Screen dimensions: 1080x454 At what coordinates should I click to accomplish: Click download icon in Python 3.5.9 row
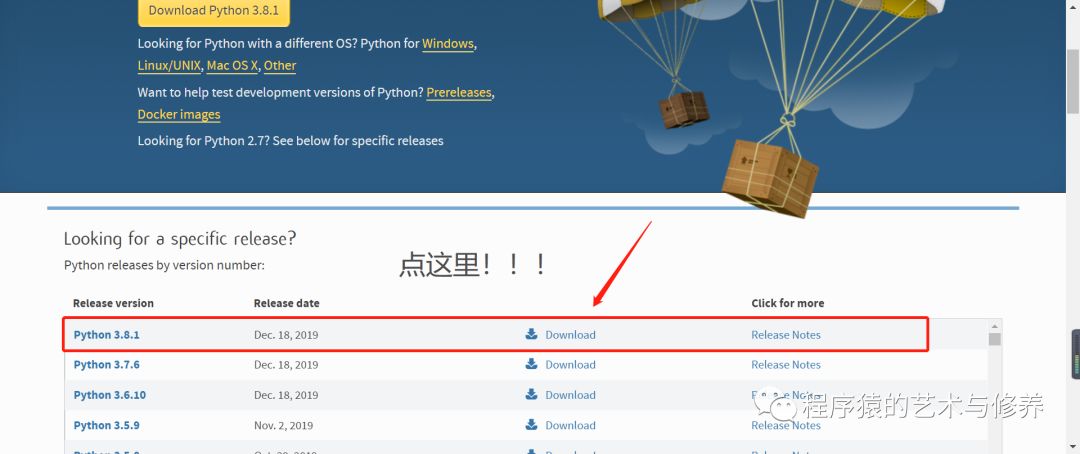point(531,424)
